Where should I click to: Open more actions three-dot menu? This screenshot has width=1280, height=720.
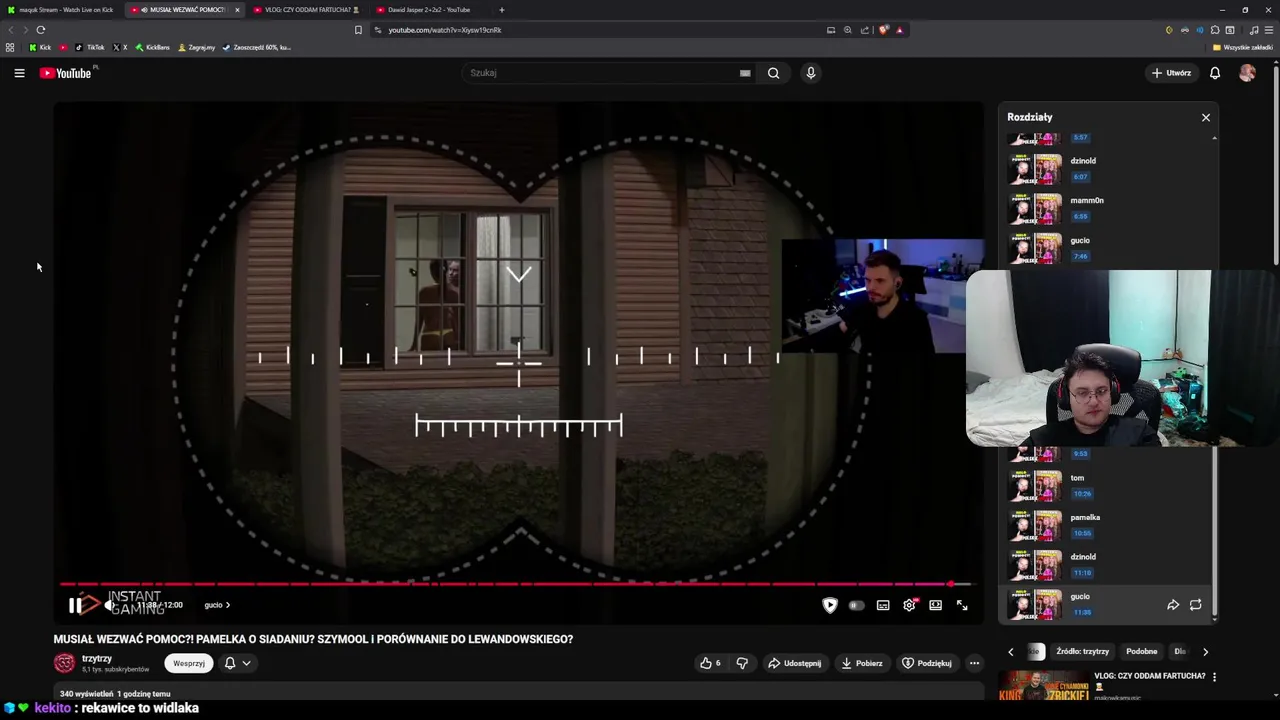tap(974, 663)
